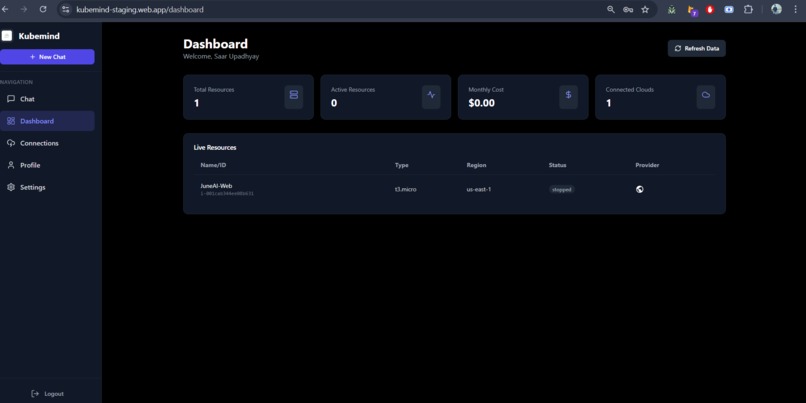The height and width of the screenshot is (403, 806).
Task: Select Dashboard in the sidebar navigation
Action: [47, 121]
